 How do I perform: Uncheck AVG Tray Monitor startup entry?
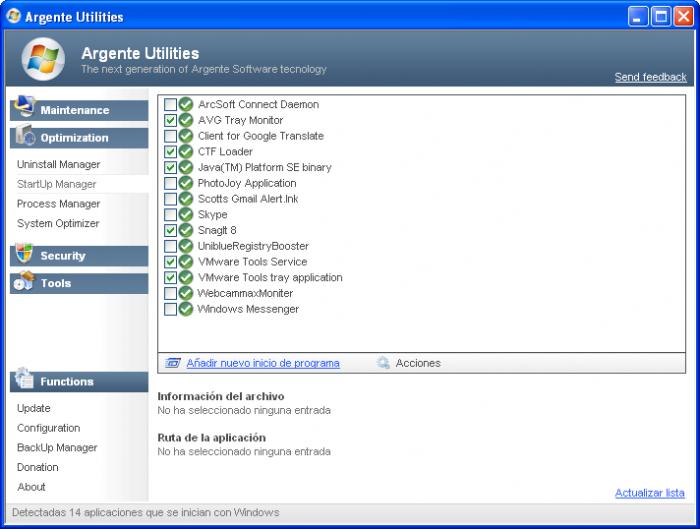[170, 120]
